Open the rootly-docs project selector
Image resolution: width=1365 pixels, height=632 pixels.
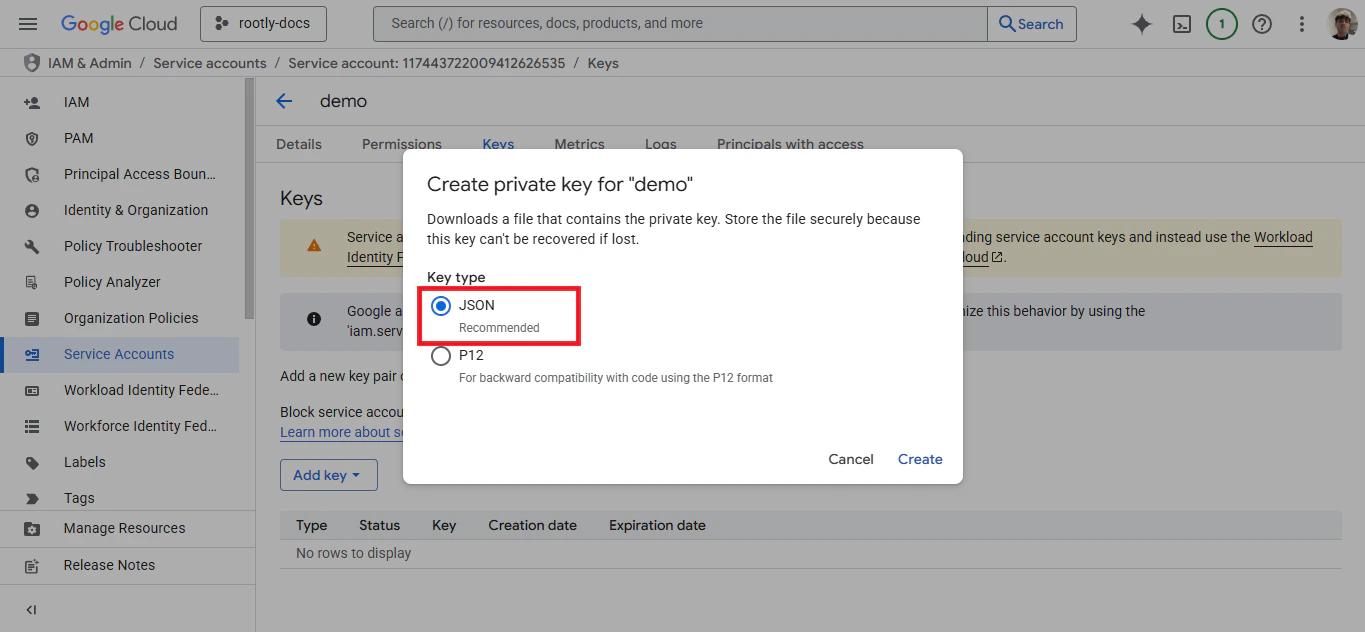pos(263,23)
